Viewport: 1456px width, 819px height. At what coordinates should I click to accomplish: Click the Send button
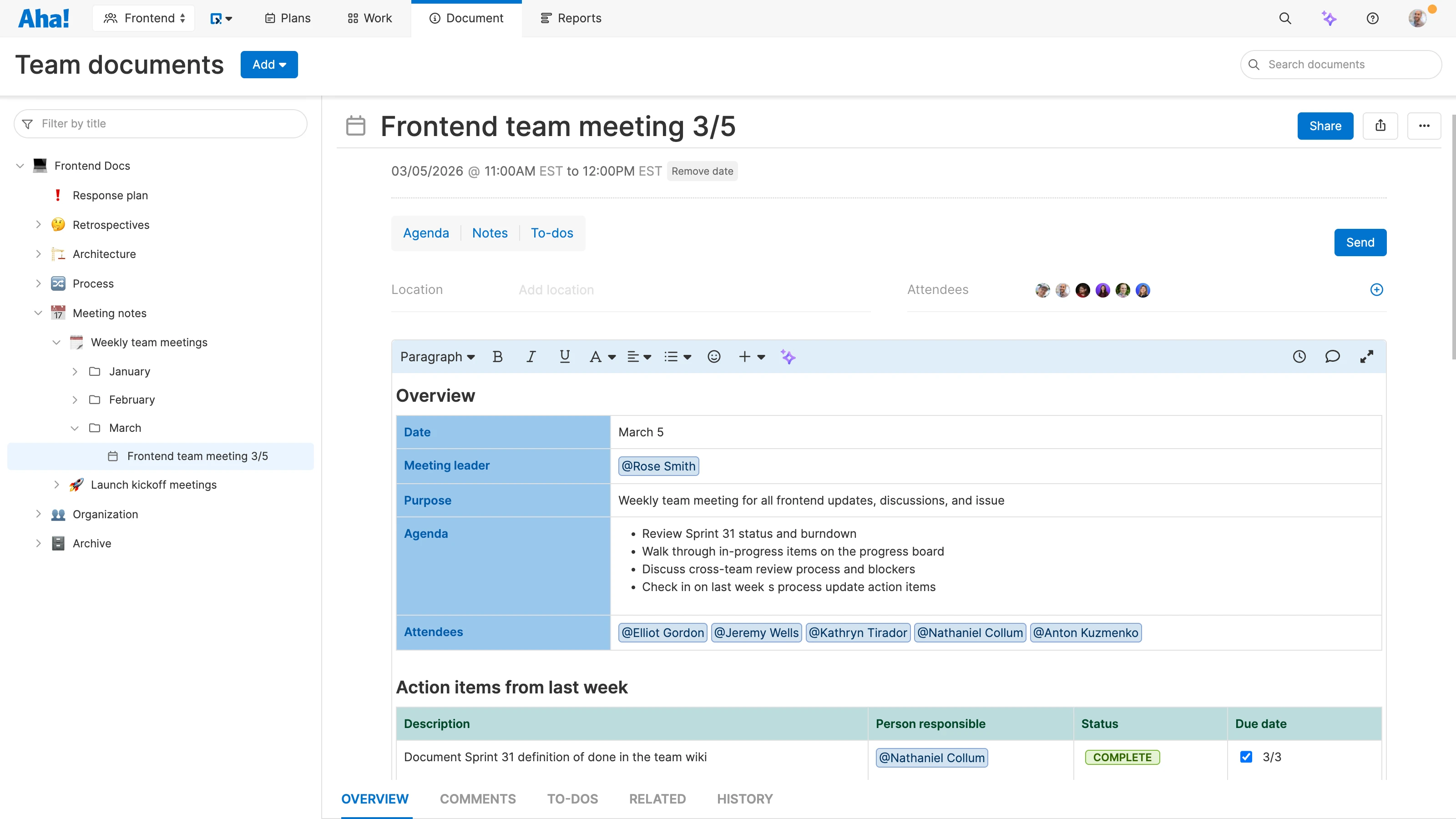[1360, 242]
